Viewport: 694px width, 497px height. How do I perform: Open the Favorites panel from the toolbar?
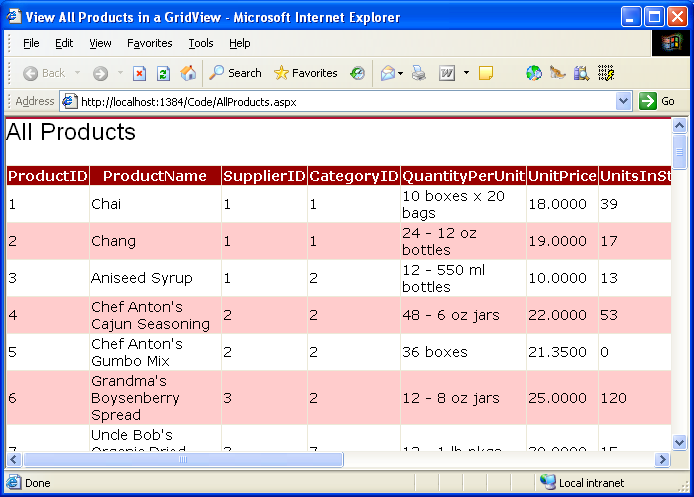pyautogui.click(x=305, y=73)
